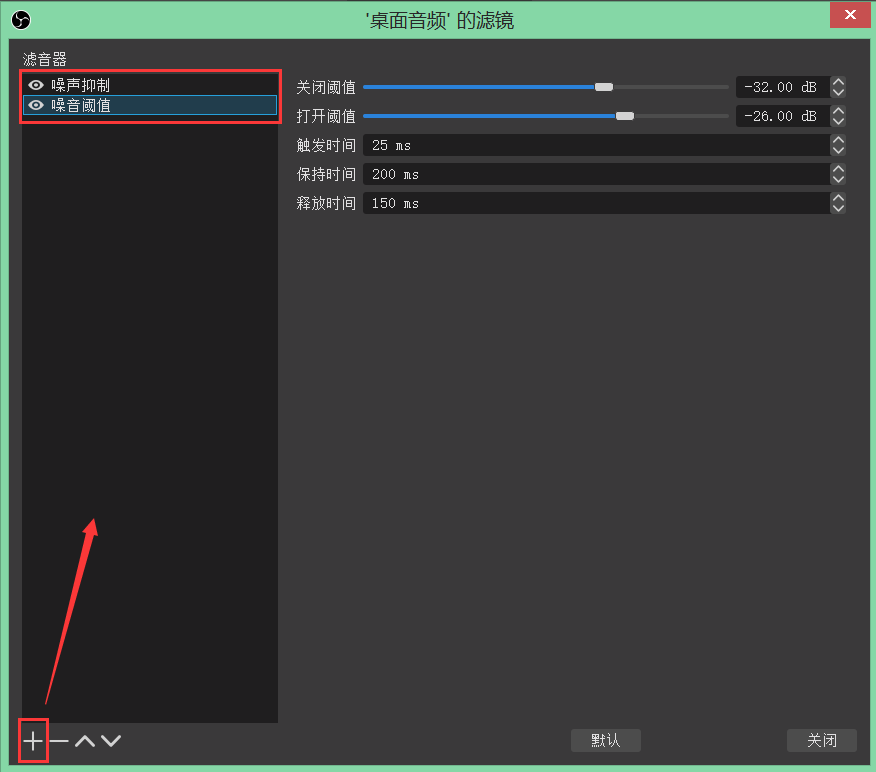This screenshot has height=772, width=876.
Task: Decrease 打开阈值 using its stepper down arrow
Action: 838,121
